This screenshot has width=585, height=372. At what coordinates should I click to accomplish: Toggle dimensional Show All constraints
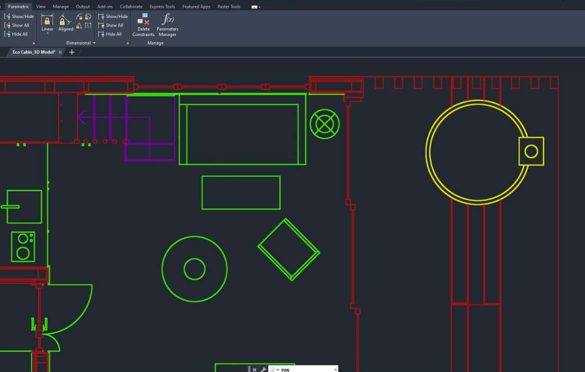(110, 25)
